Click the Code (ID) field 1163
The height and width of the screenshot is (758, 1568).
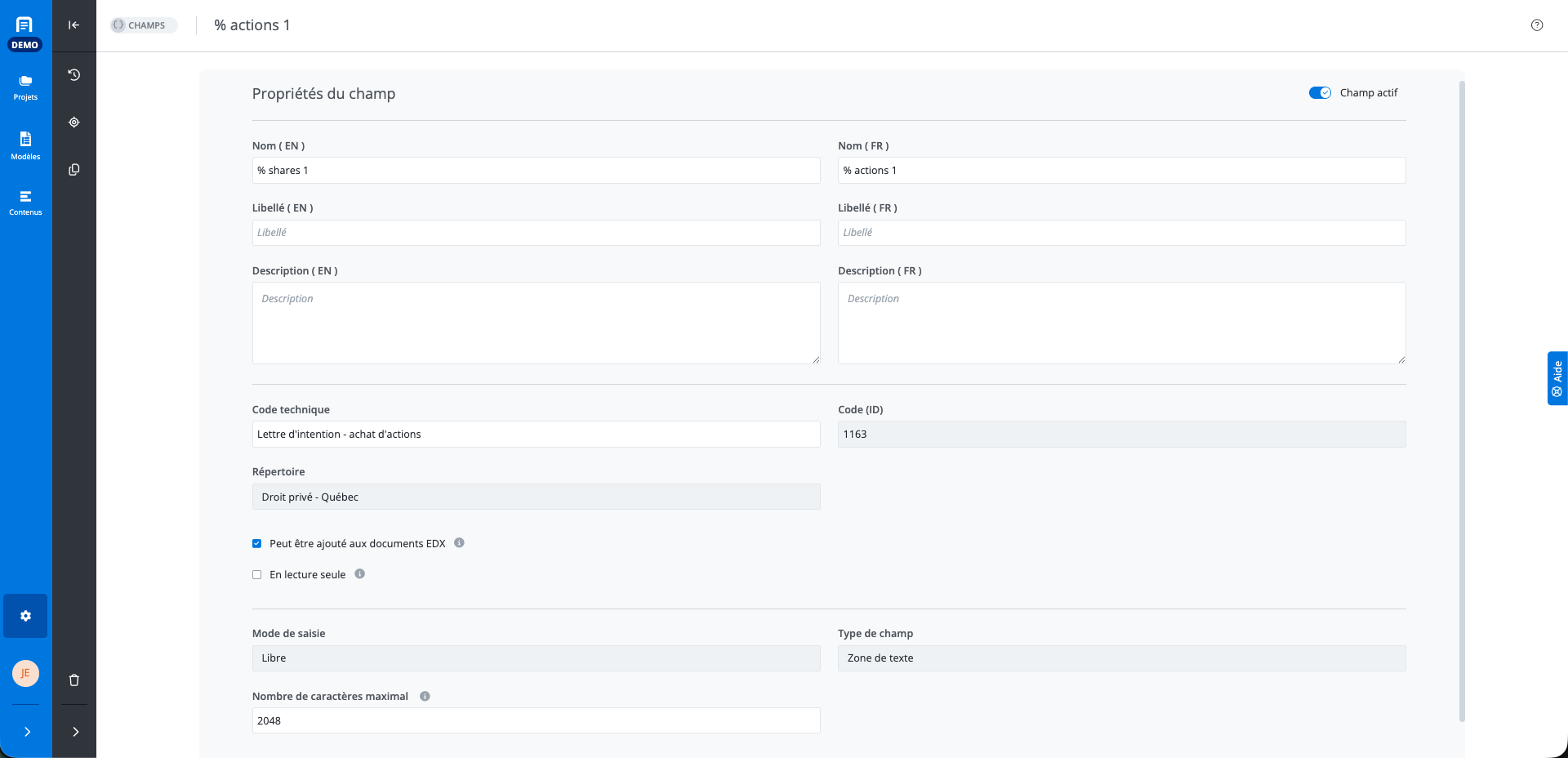[1121, 435]
